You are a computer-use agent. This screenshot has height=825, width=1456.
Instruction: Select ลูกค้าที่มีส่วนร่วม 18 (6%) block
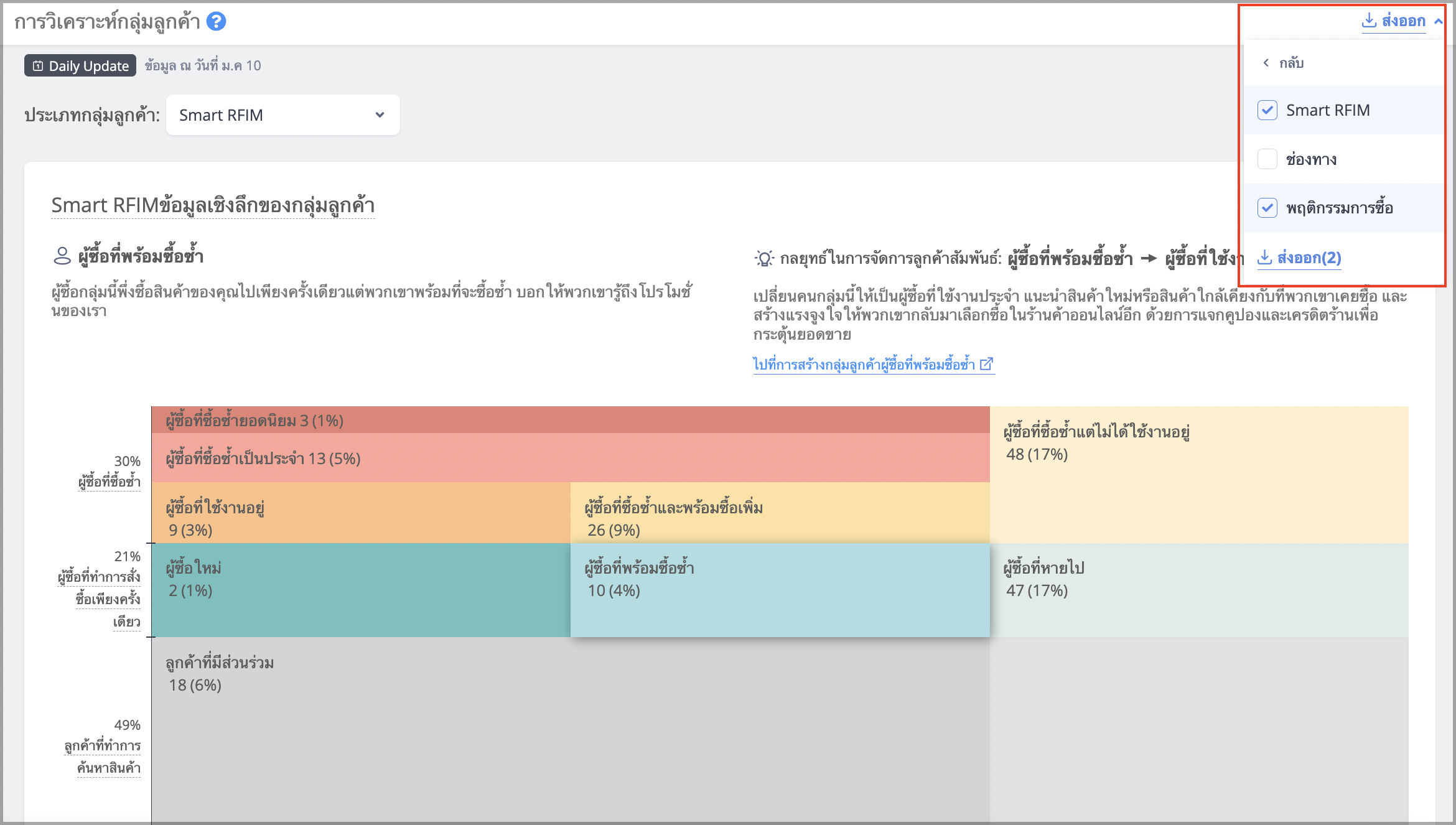click(x=570, y=730)
